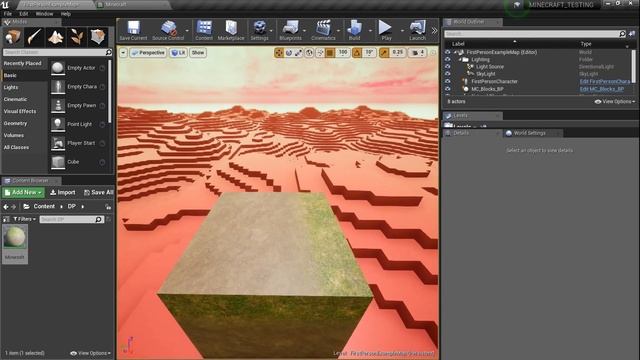The image size is (640, 360).
Task: Open the File menu
Action: point(8,14)
